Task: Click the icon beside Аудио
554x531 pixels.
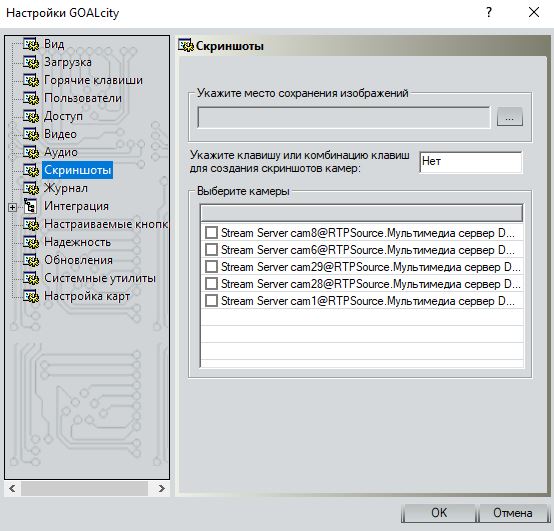Action: pyautogui.click(x=31, y=152)
